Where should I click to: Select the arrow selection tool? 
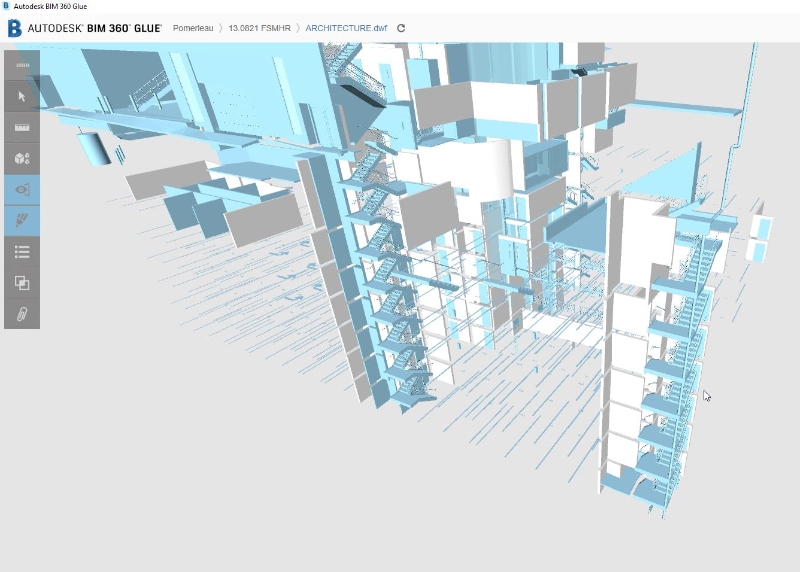pyautogui.click(x=22, y=96)
